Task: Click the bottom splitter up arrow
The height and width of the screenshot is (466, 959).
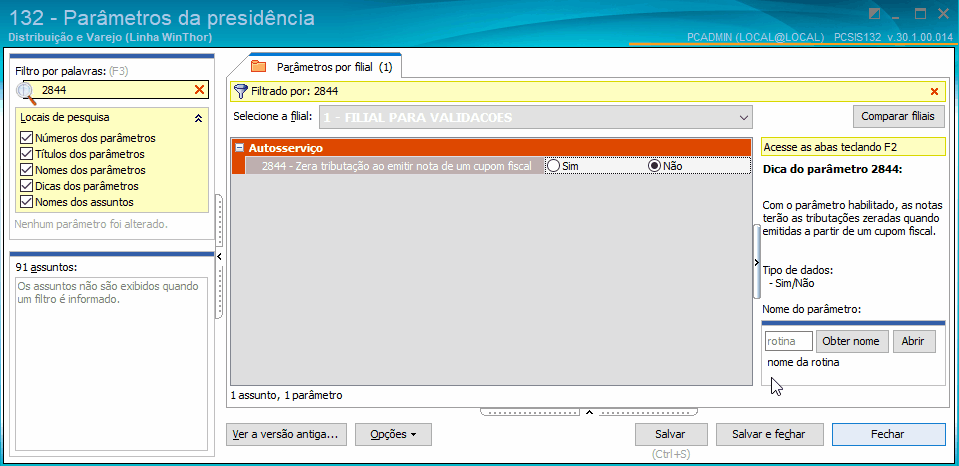Action: point(589,412)
